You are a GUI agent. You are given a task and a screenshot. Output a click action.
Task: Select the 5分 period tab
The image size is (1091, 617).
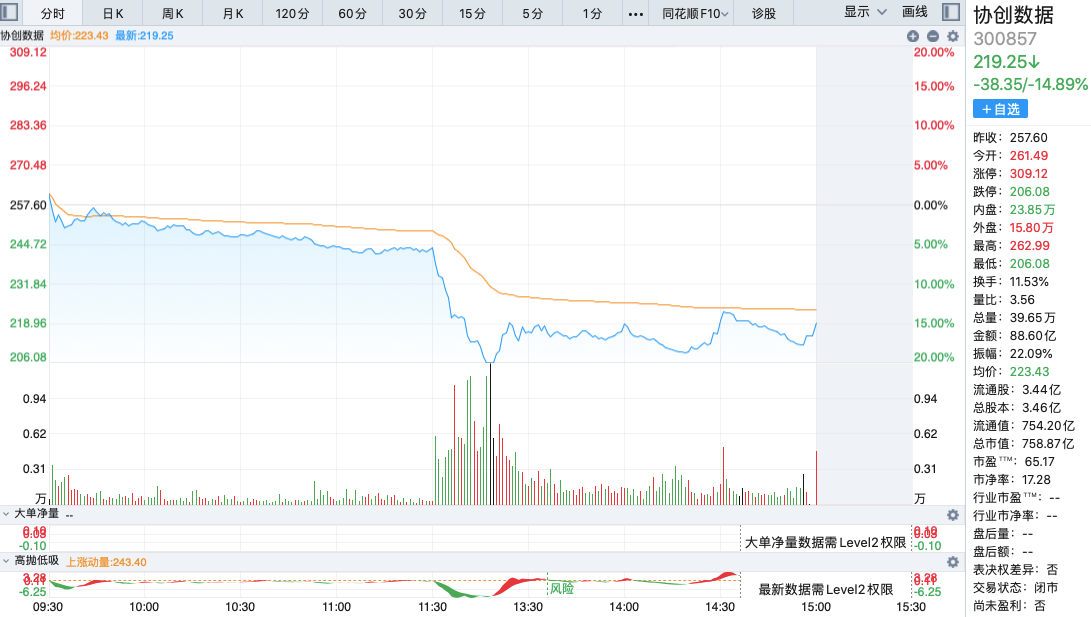tap(532, 13)
